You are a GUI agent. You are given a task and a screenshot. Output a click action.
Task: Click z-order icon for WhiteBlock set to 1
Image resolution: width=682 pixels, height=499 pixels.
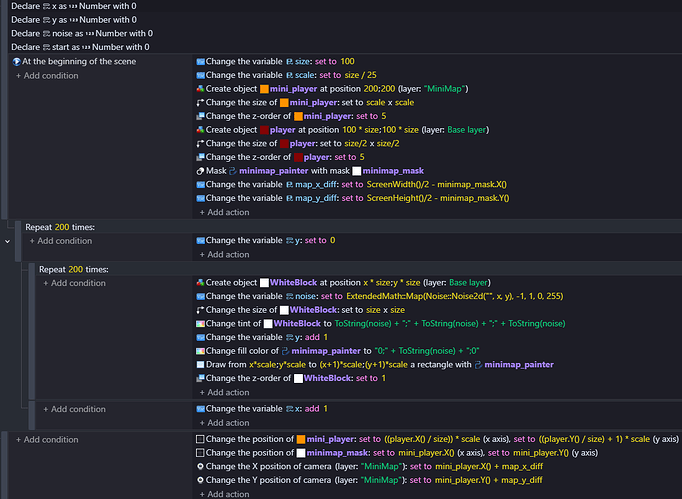201,378
